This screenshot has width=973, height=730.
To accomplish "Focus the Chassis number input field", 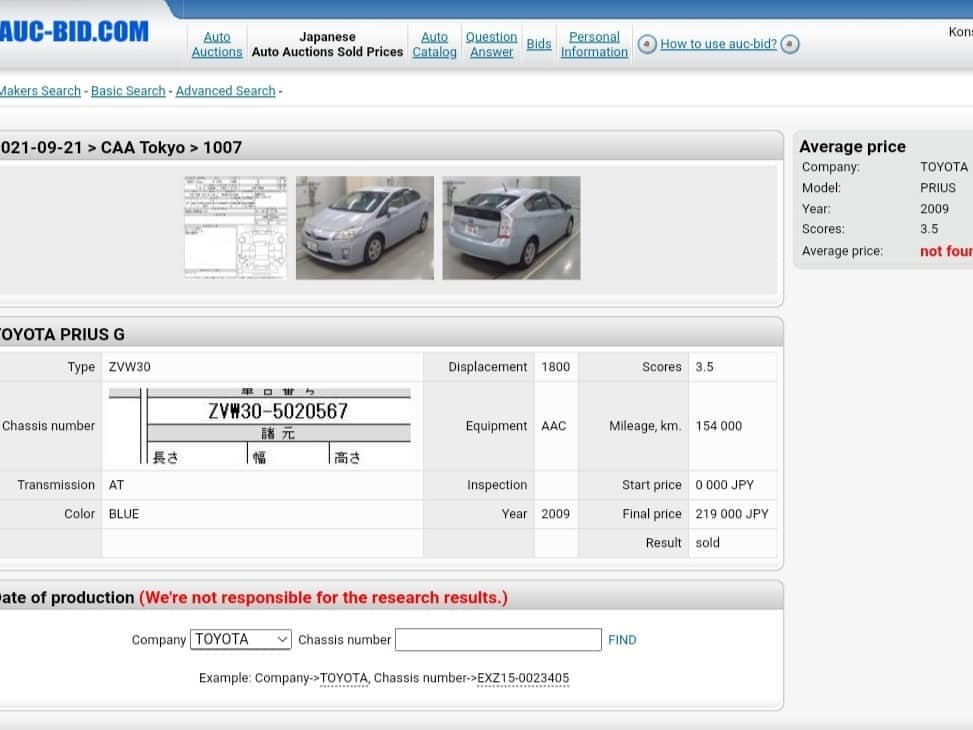I will coord(498,639).
